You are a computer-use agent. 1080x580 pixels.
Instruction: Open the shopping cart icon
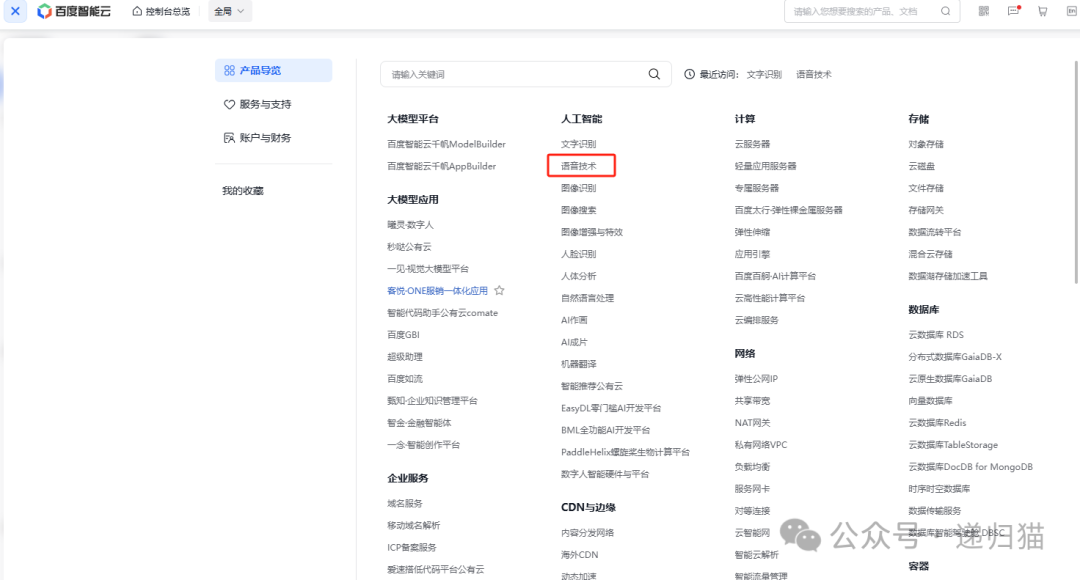pyautogui.click(x=1043, y=11)
